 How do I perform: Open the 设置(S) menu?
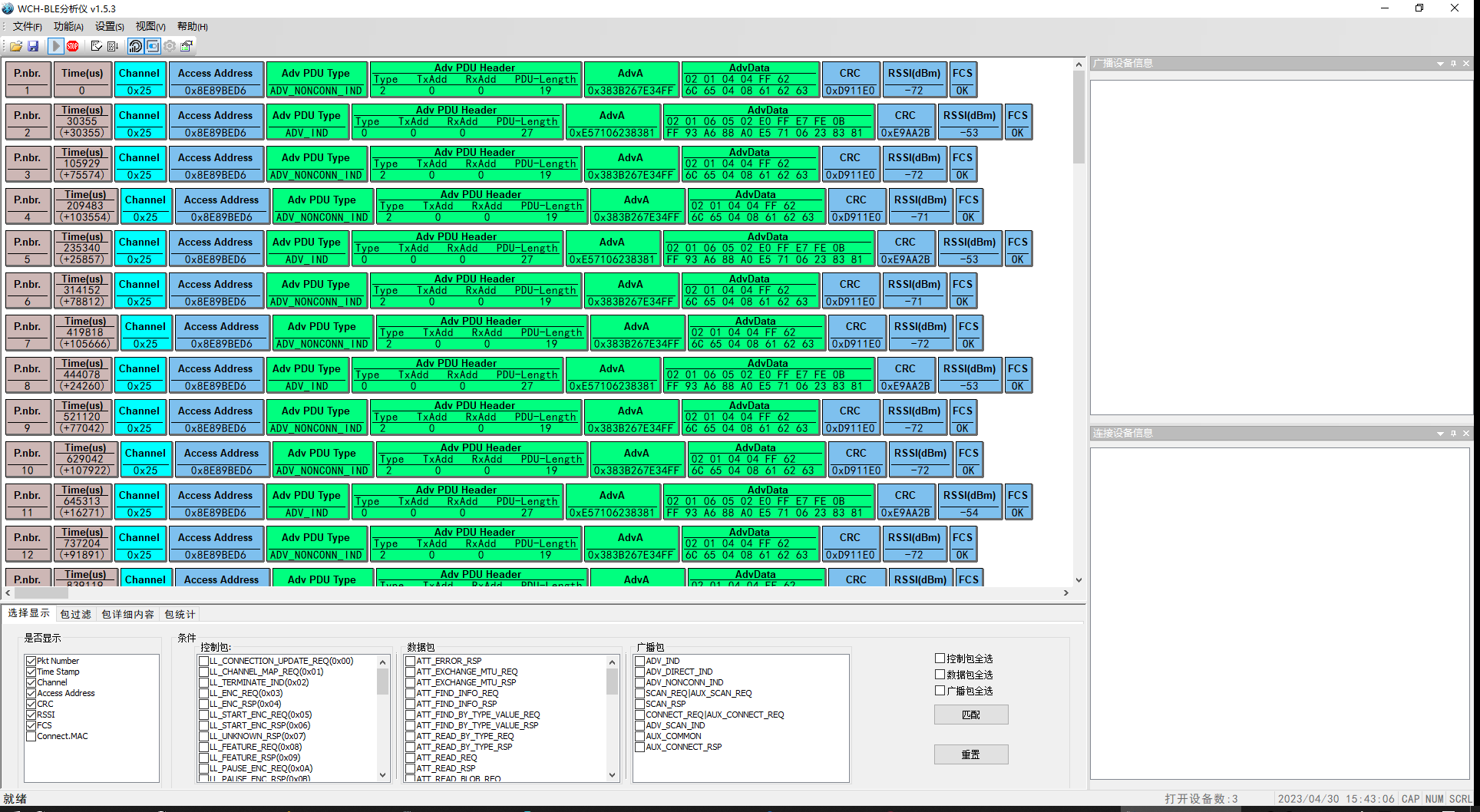110,26
